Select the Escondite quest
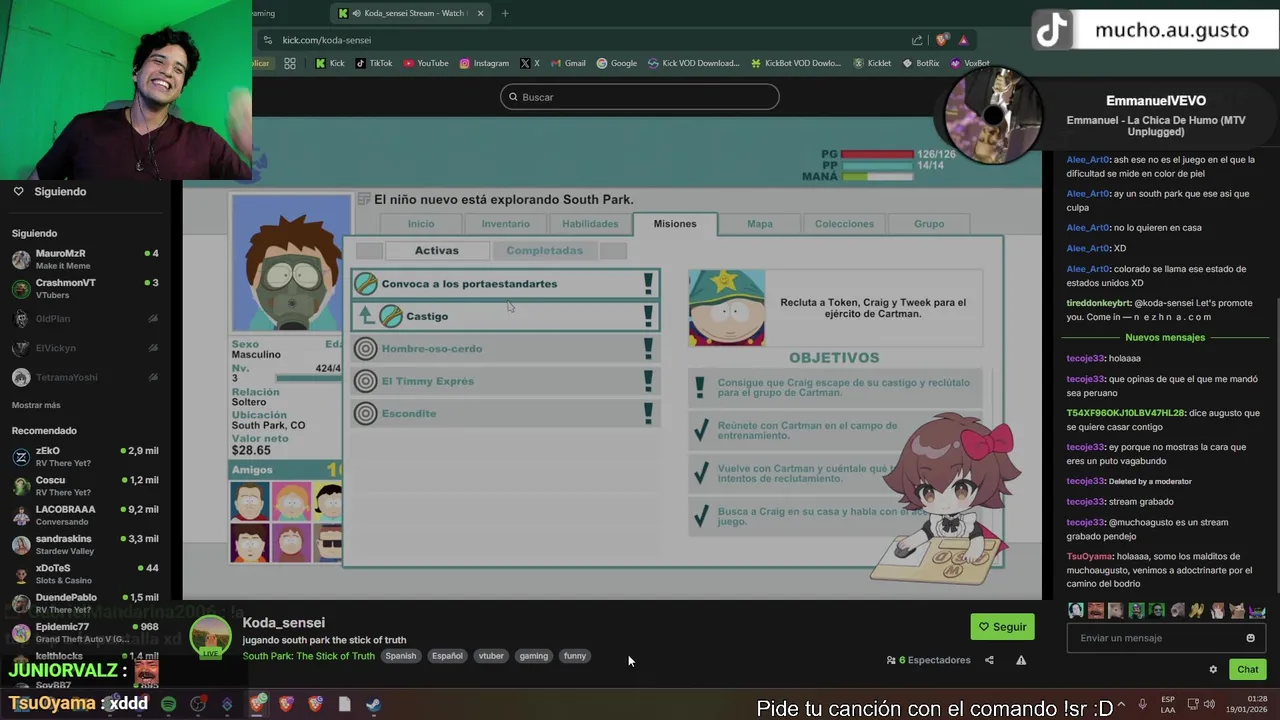Screen dimensions: 1280x720 (x=506, y=413)
